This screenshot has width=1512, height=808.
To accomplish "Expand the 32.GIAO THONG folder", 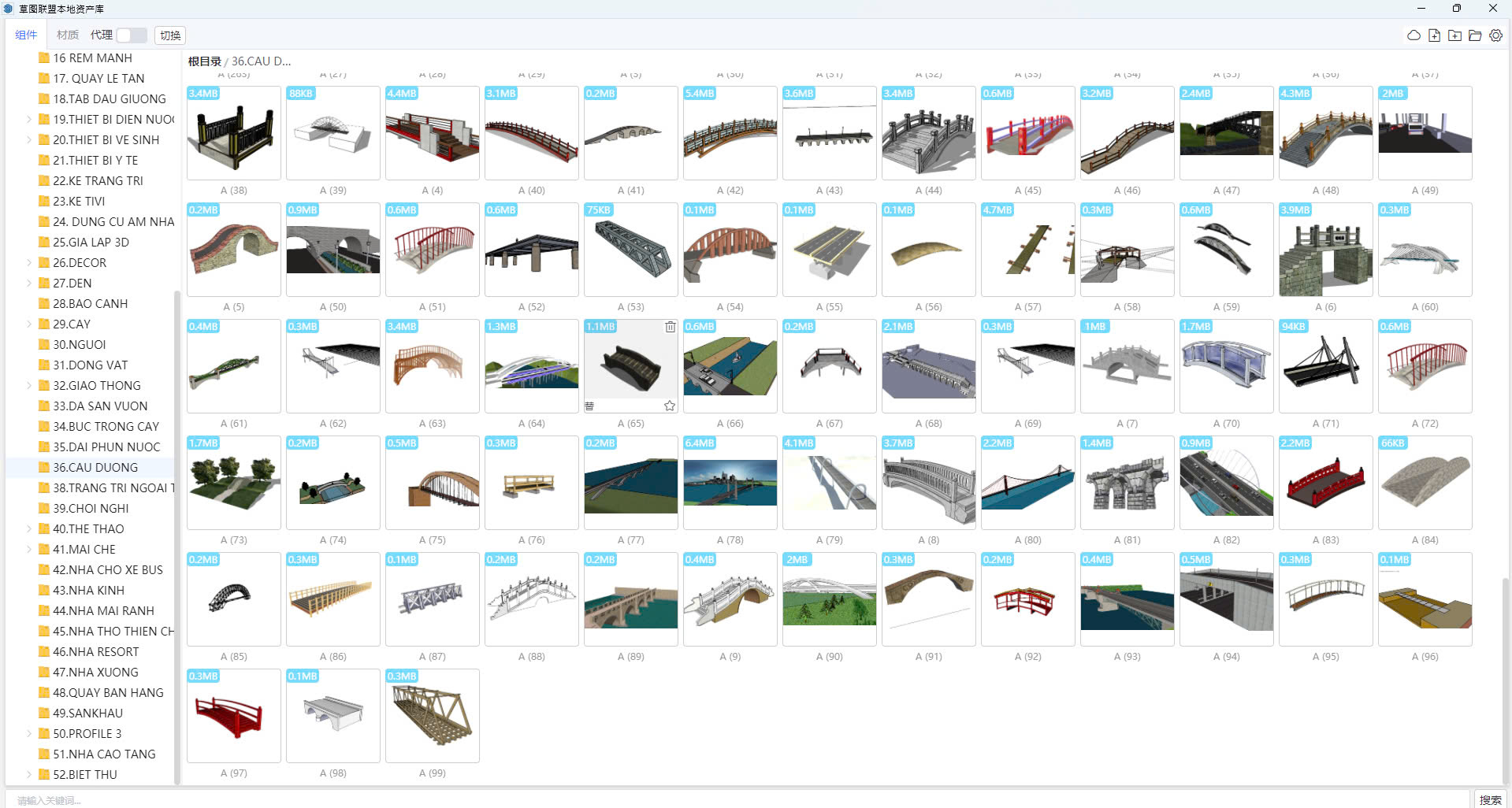I will pos(29,386).
